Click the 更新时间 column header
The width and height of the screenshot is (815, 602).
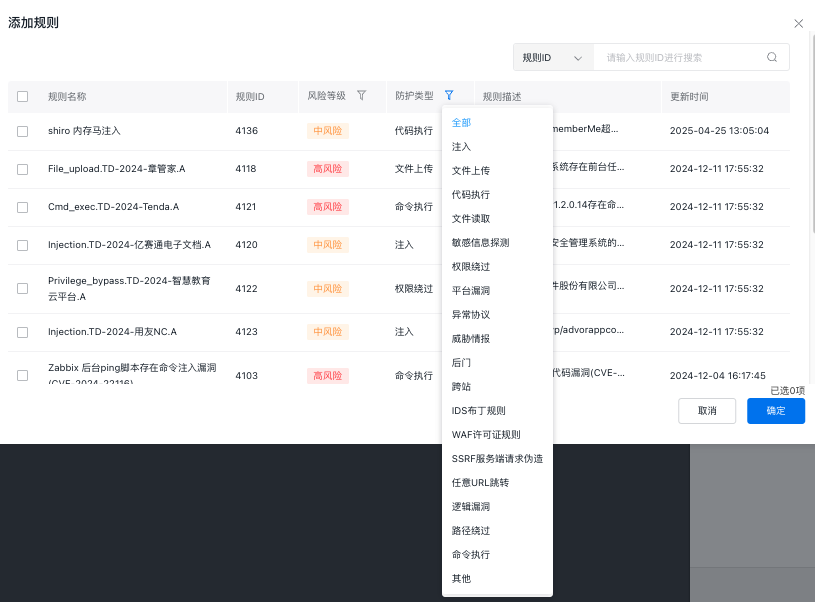tap(689, 96)
